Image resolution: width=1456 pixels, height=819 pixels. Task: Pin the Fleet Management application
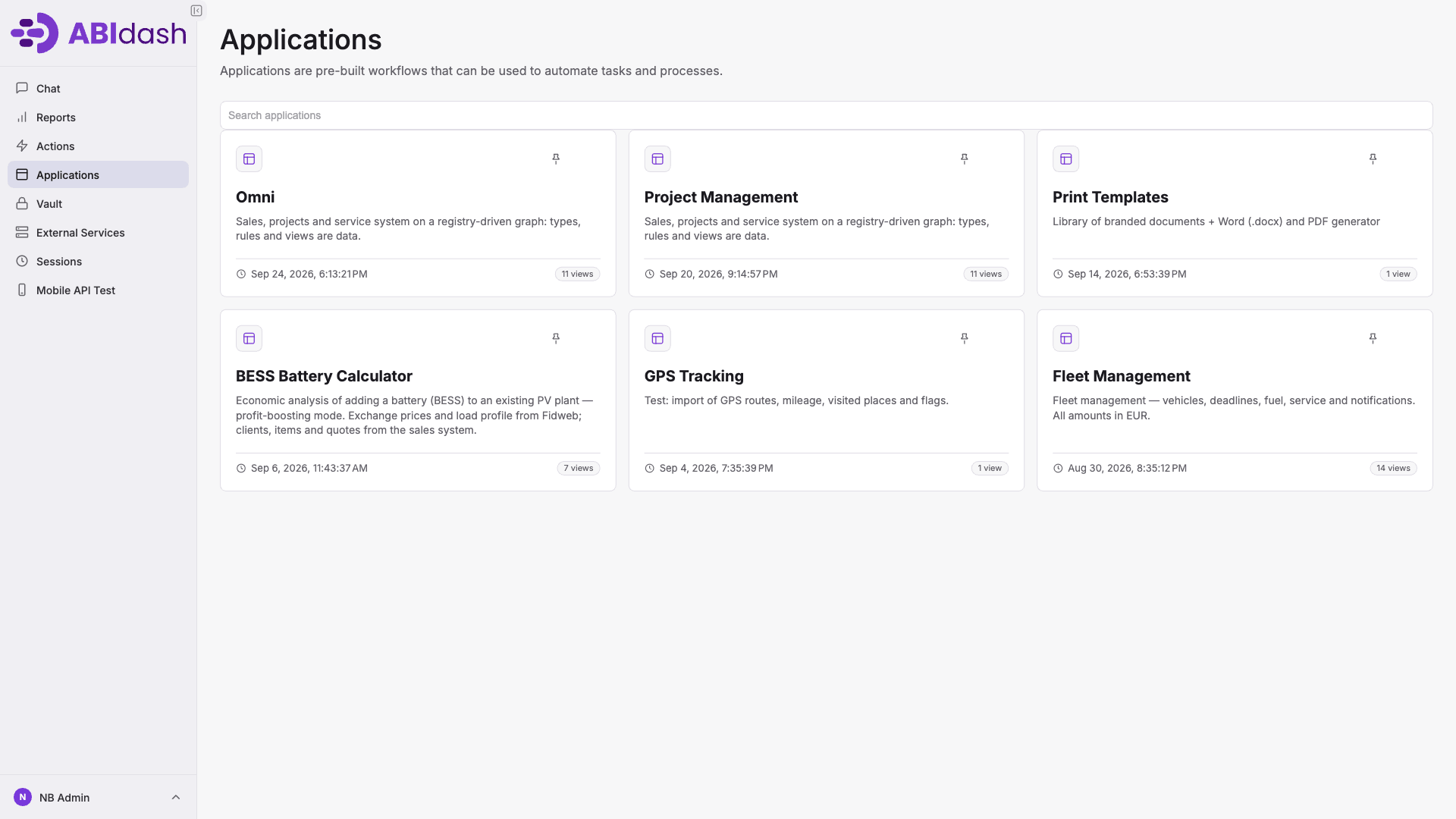1373,338
